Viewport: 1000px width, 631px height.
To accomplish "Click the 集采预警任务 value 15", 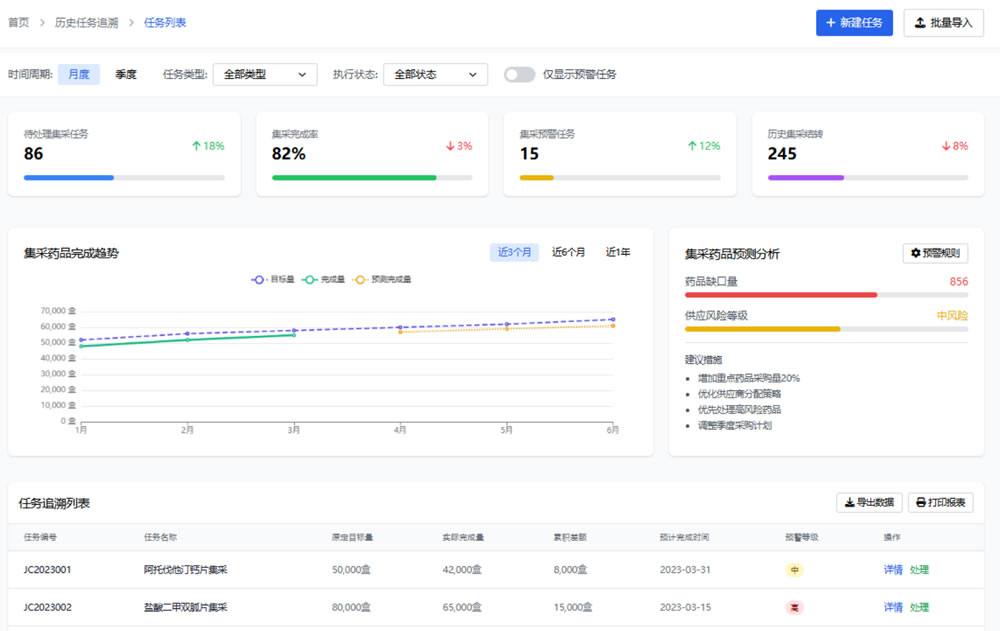I will (529, 154).
